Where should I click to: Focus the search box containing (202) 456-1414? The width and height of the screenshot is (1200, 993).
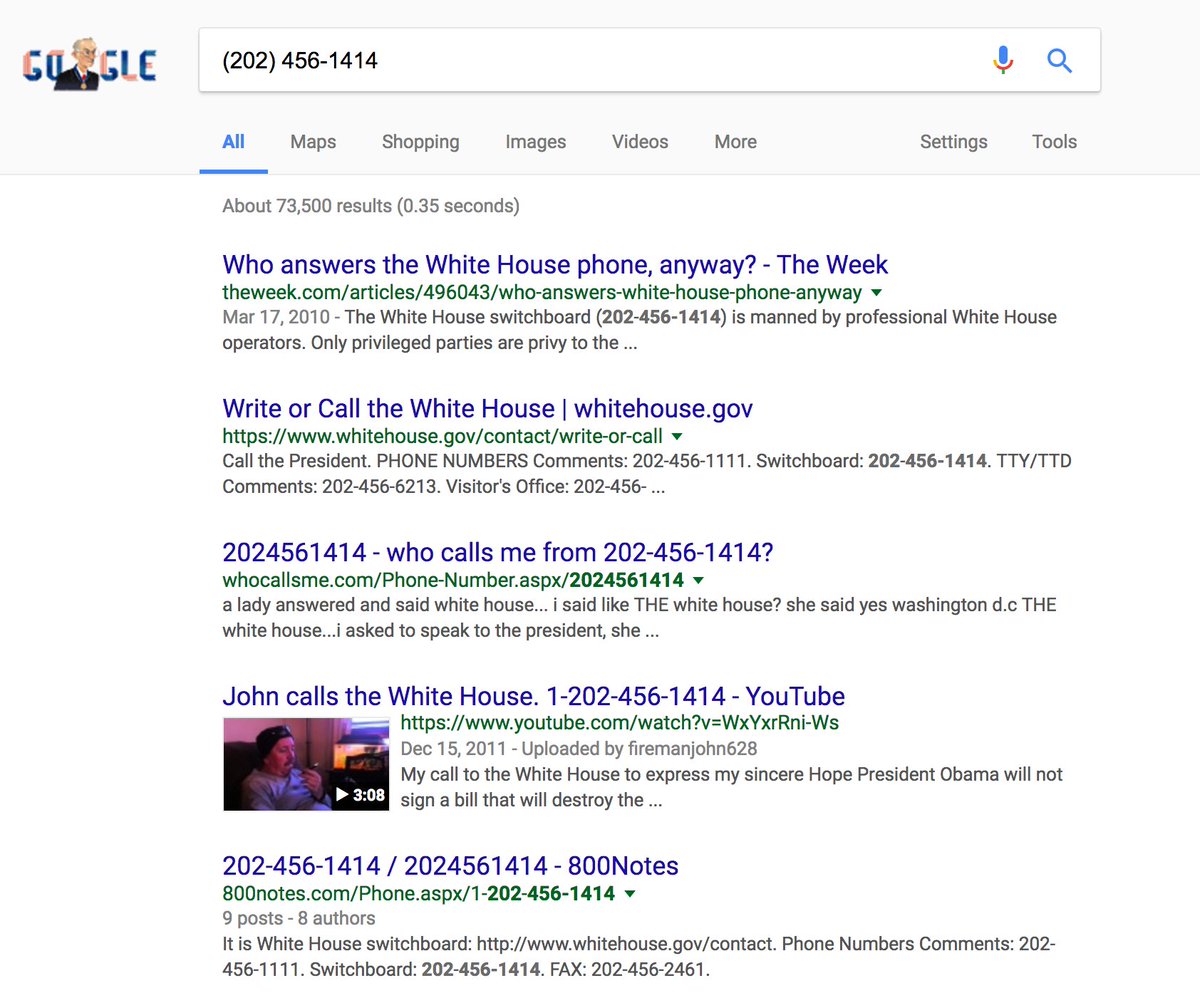pos(650,61)
